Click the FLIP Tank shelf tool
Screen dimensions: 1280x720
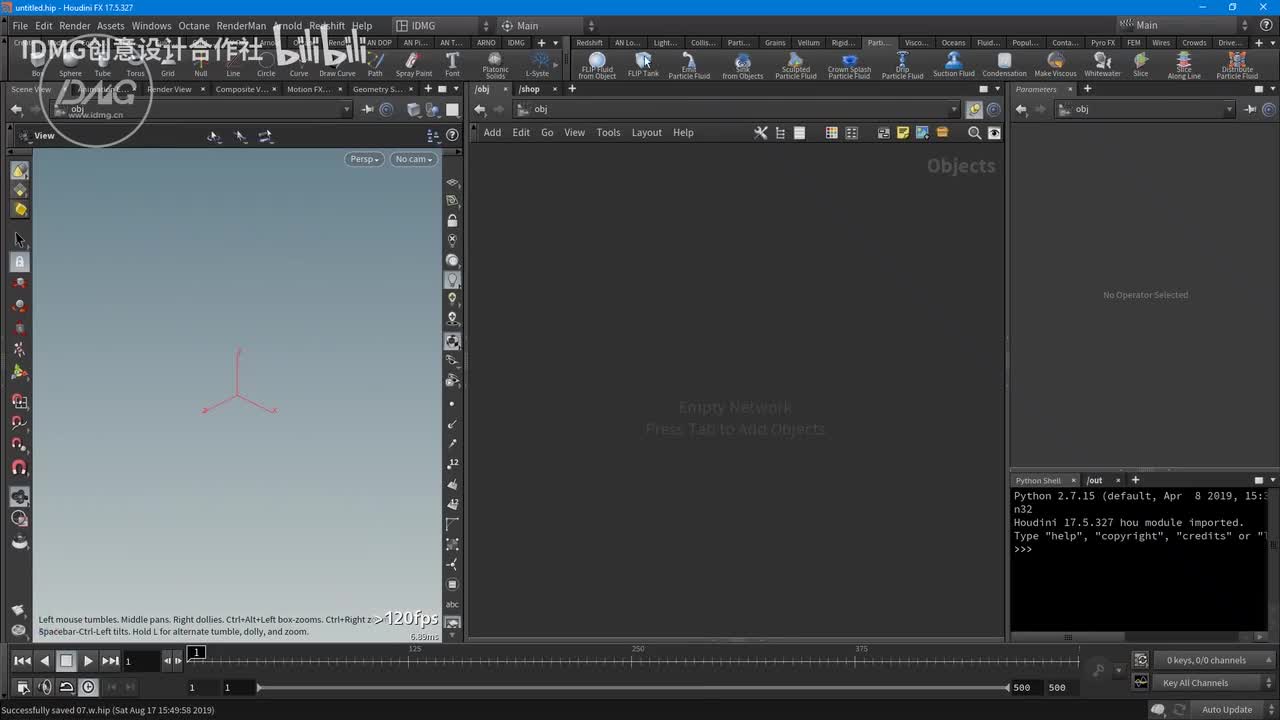643,65
